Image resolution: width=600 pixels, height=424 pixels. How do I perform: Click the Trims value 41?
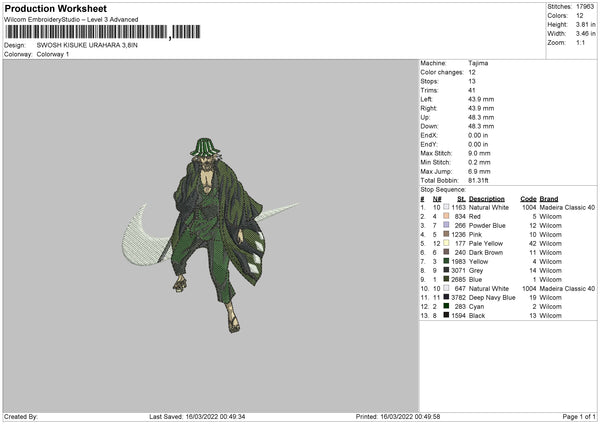tap(471, 90)
